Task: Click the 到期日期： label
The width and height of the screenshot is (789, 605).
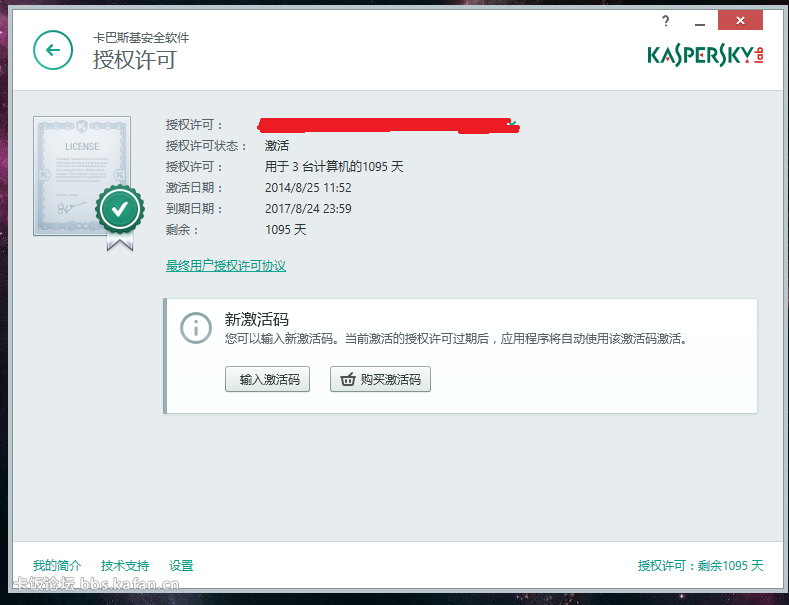Action: click(194, 208)
